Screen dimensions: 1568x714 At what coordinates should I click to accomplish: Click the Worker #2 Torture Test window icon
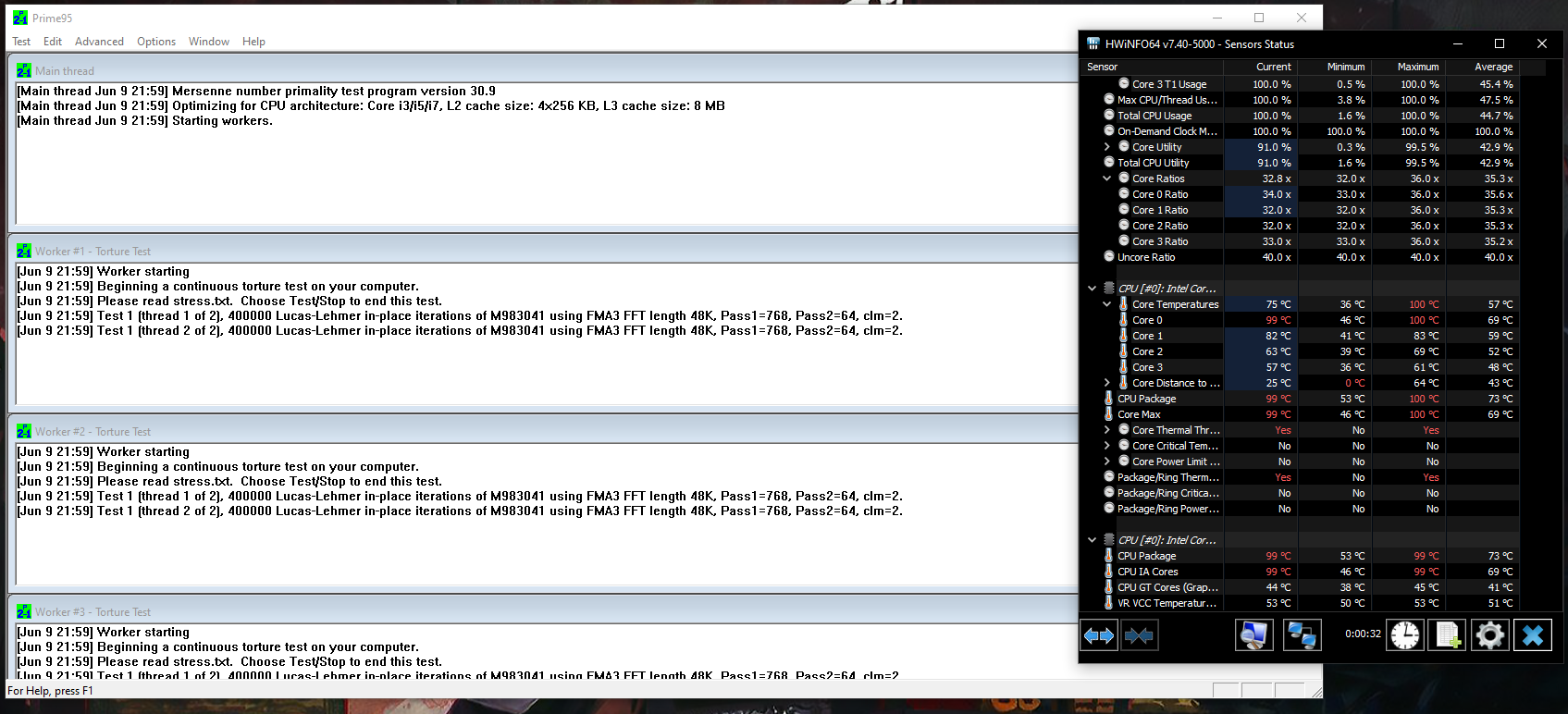[x=24, y=431]
